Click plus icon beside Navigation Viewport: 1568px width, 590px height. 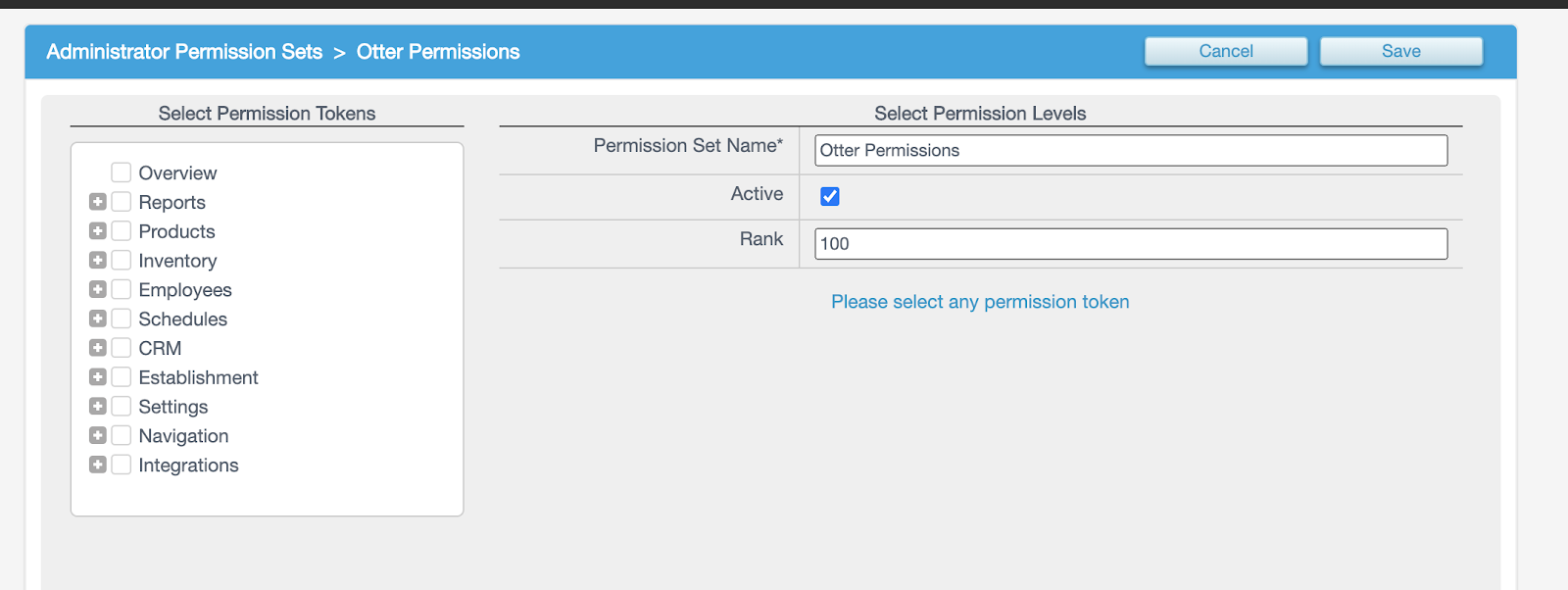(x=98, y=435)
